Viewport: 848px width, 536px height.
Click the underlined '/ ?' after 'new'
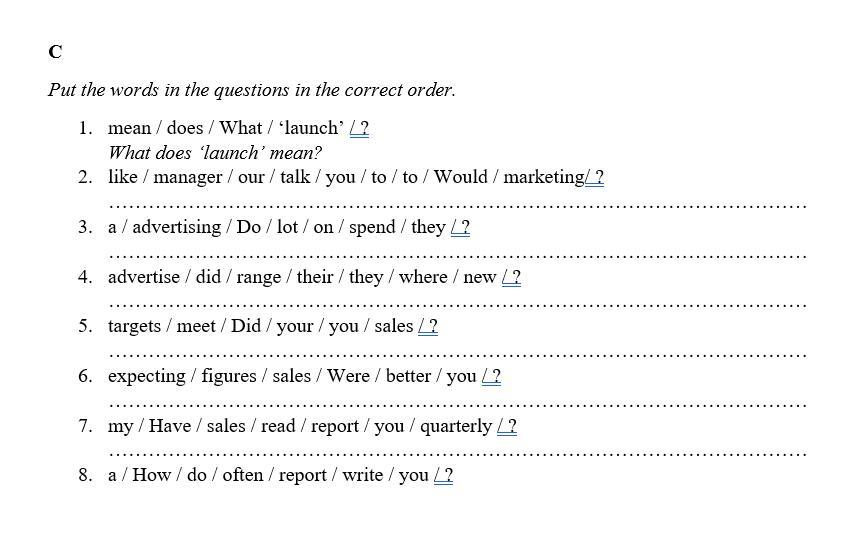[x=511, y=277]
